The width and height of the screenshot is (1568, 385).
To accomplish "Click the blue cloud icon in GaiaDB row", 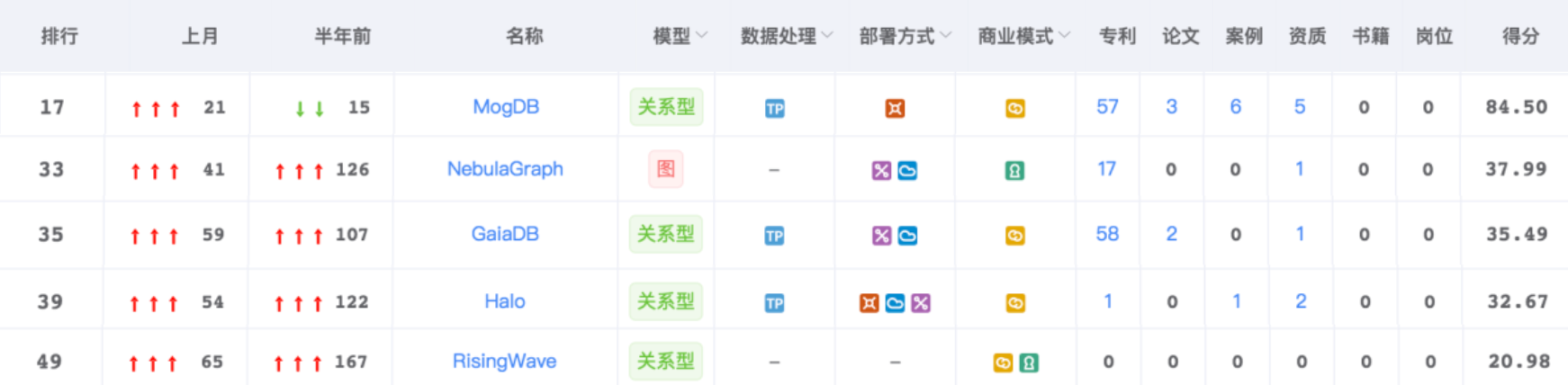I will (907, 236).
